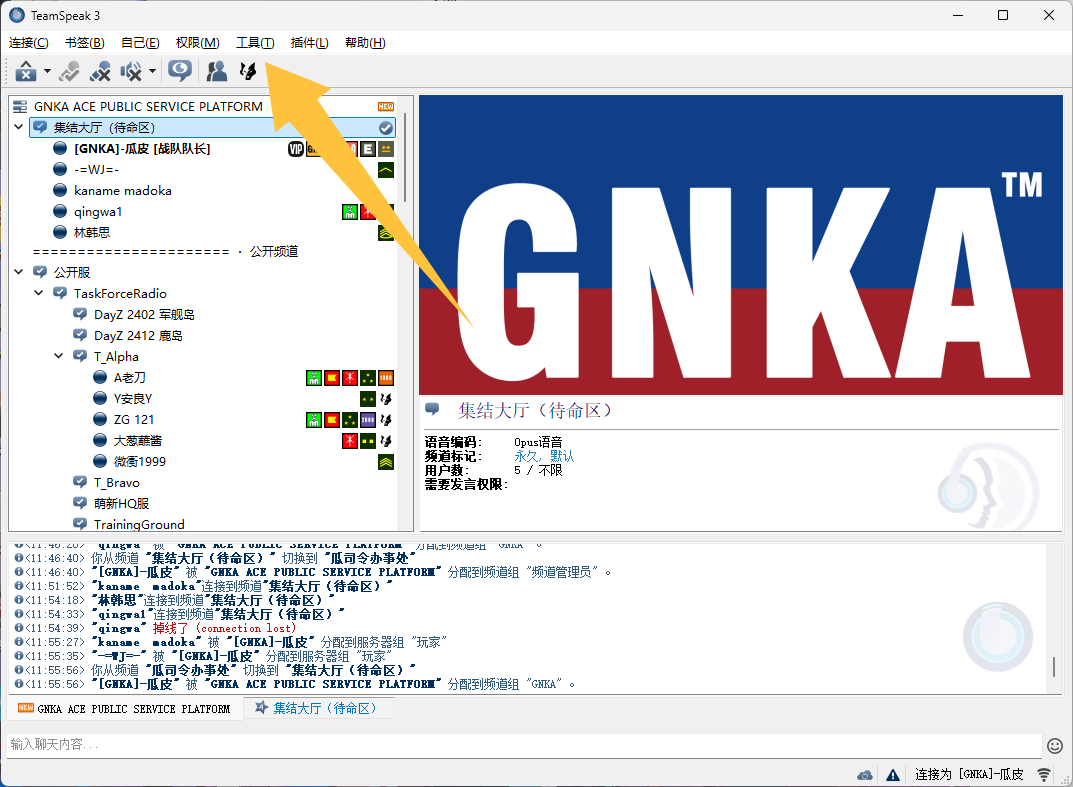Mute the microphone using the toolbar icon

pyautogui.click(x=100, y=70)
